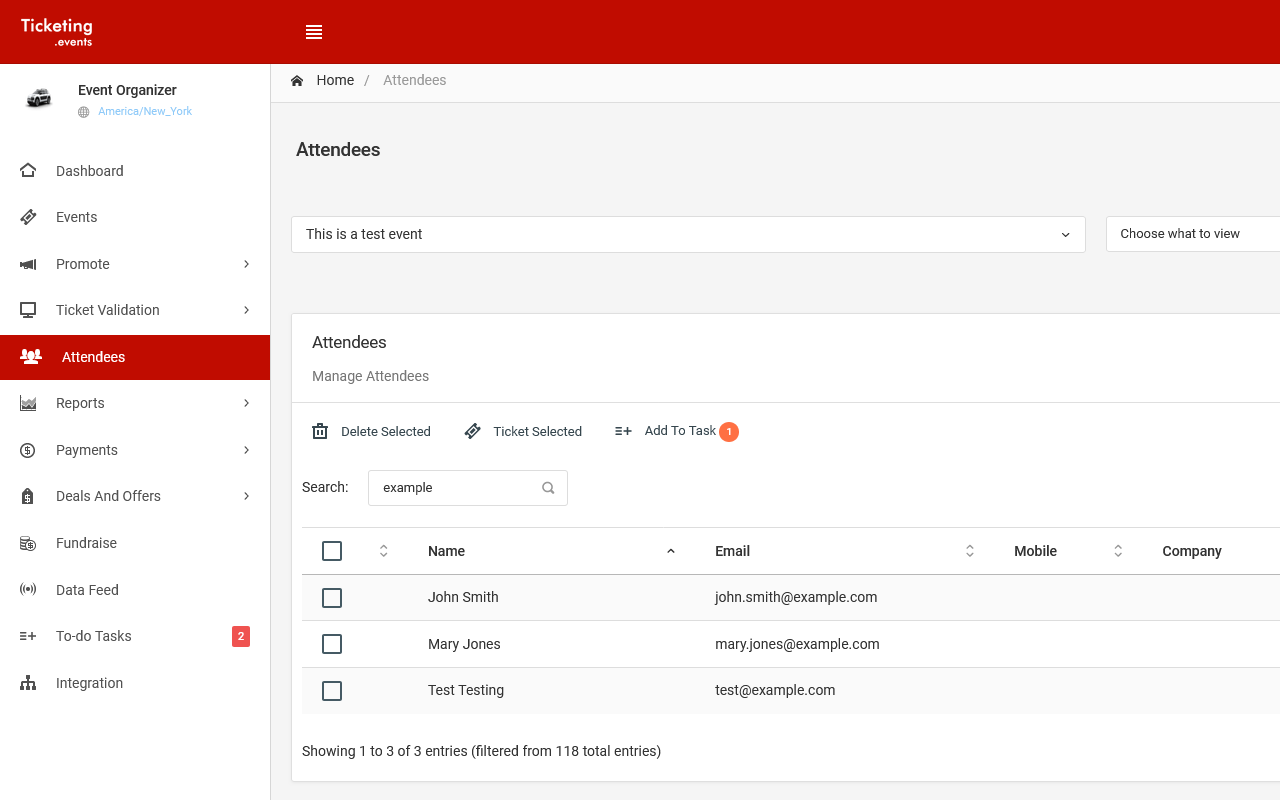This screenshot has height=800, width=1280.
Task: Click the john.smith@example.com email cell
Action: pyautogui.click(x=796, y=597)
